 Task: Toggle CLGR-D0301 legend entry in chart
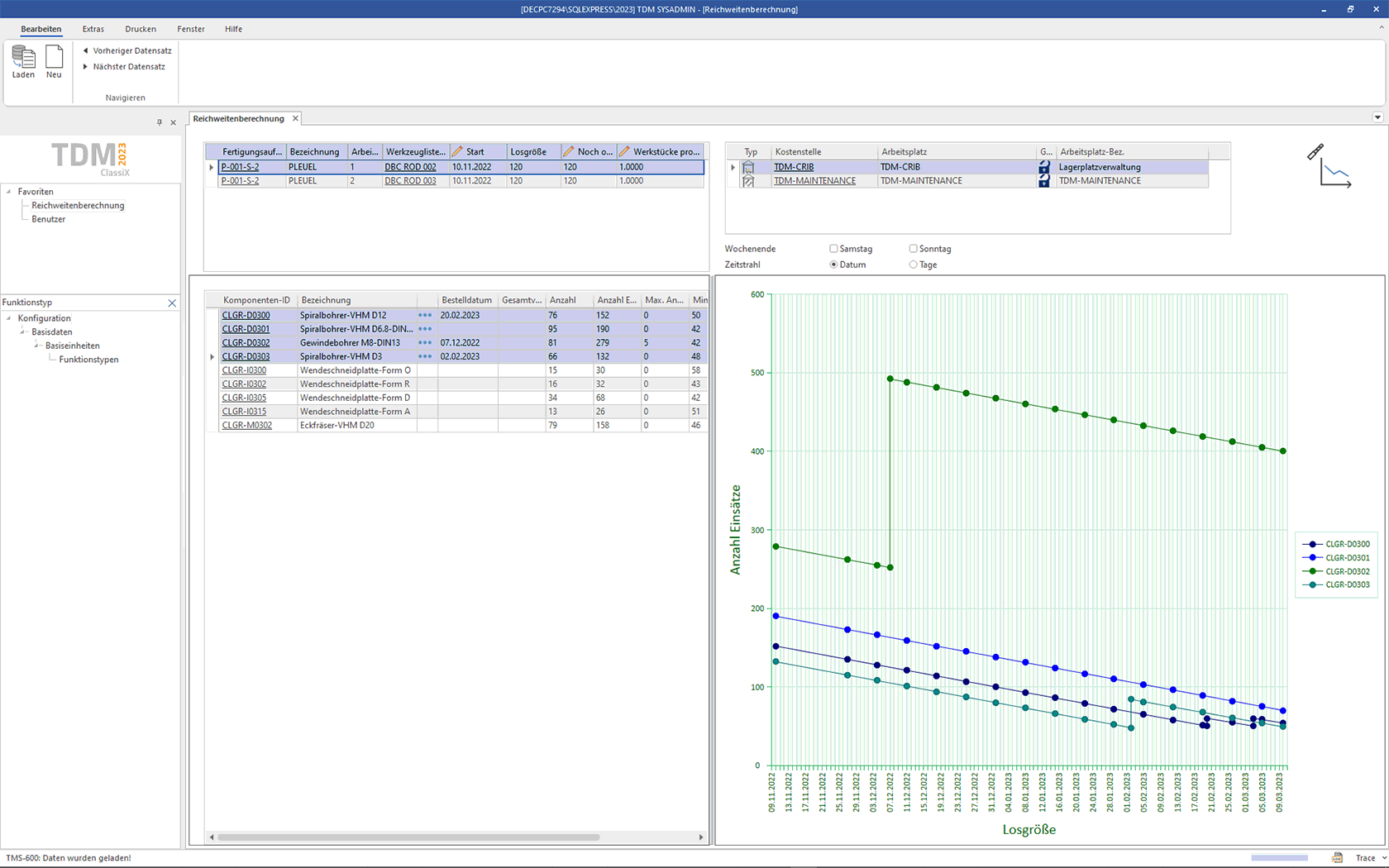1336,558
